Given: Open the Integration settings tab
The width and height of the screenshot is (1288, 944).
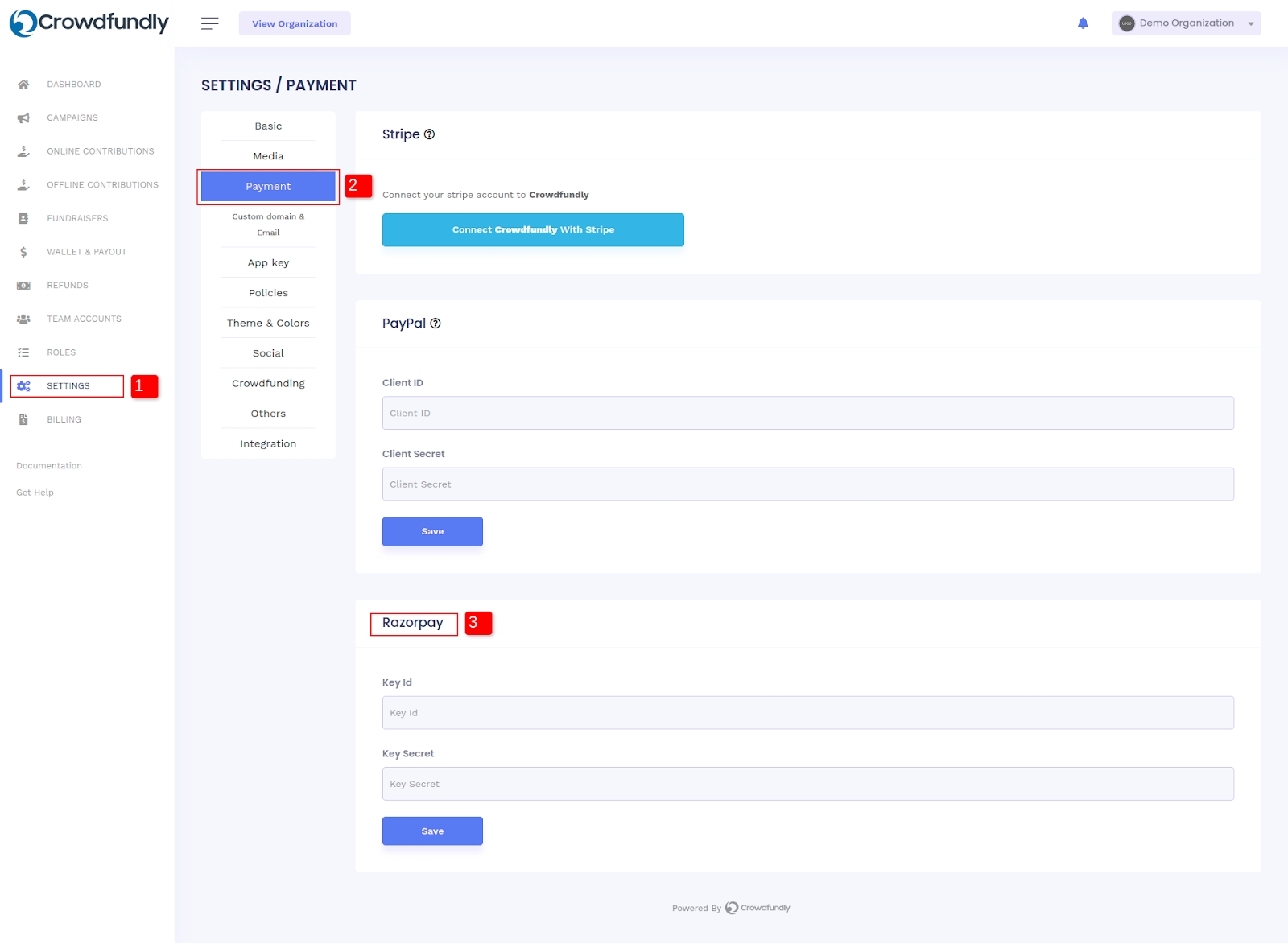Looking at the screenshot, I should (x=268, y=444).
